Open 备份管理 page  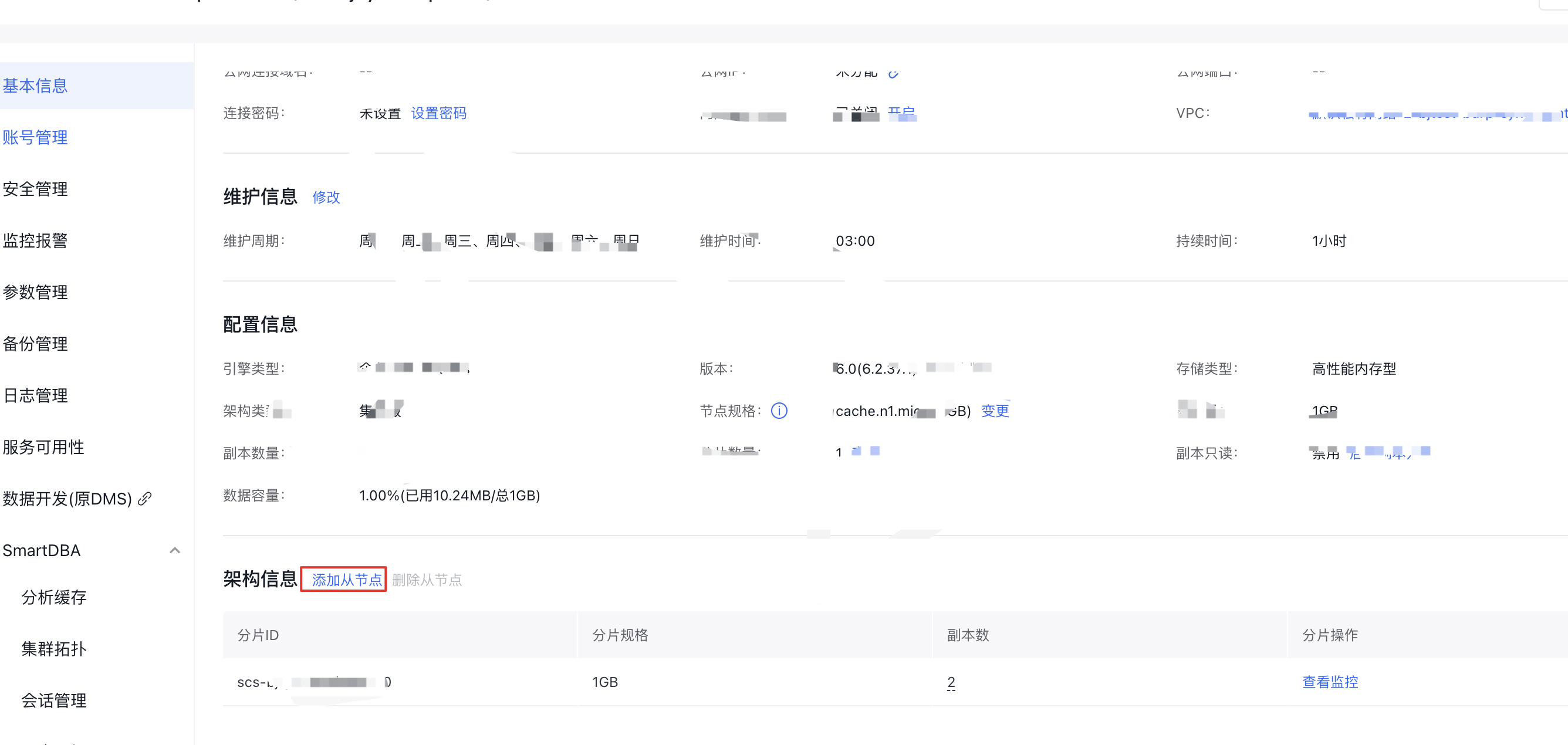pos(35,344)
